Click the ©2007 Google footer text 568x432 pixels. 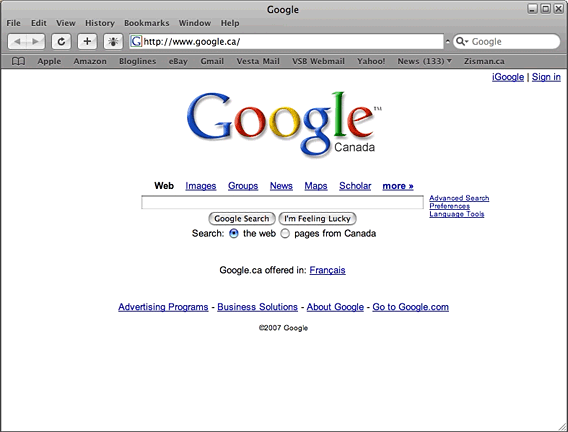[283, 328]
